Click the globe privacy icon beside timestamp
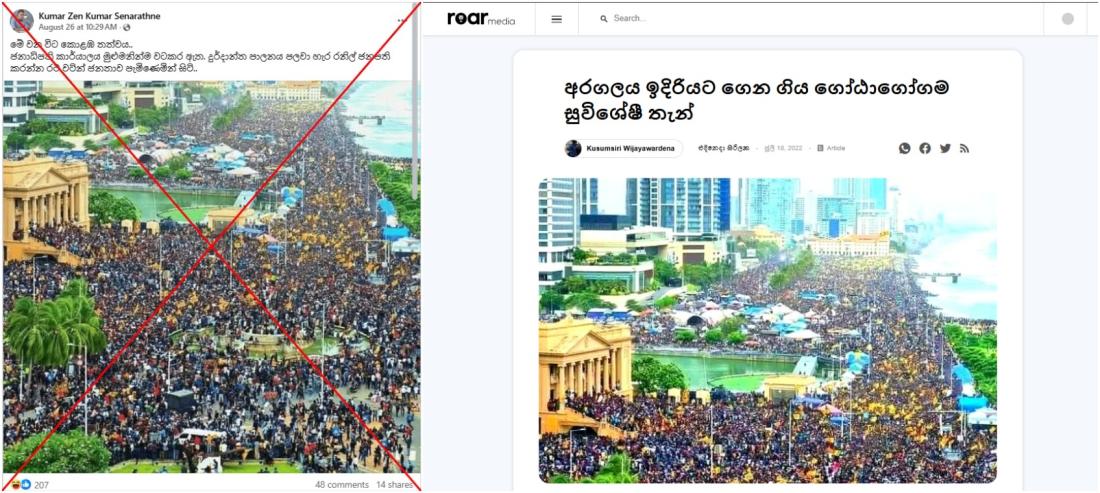1100x493 pixels. pyautogui.click(x=126, y=27)
